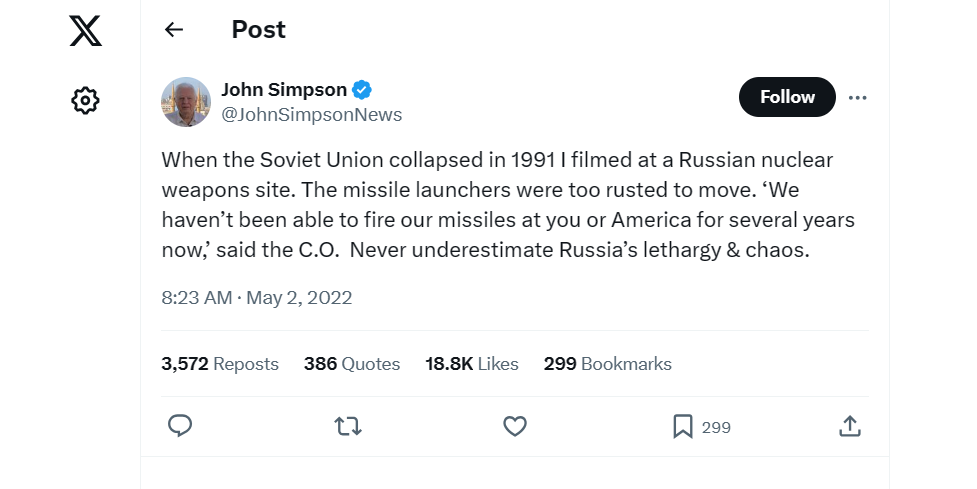The width and height of the screenshot is (977, 489).
Task: Open the three-dot more options menu
Action: tap(857, 97)
